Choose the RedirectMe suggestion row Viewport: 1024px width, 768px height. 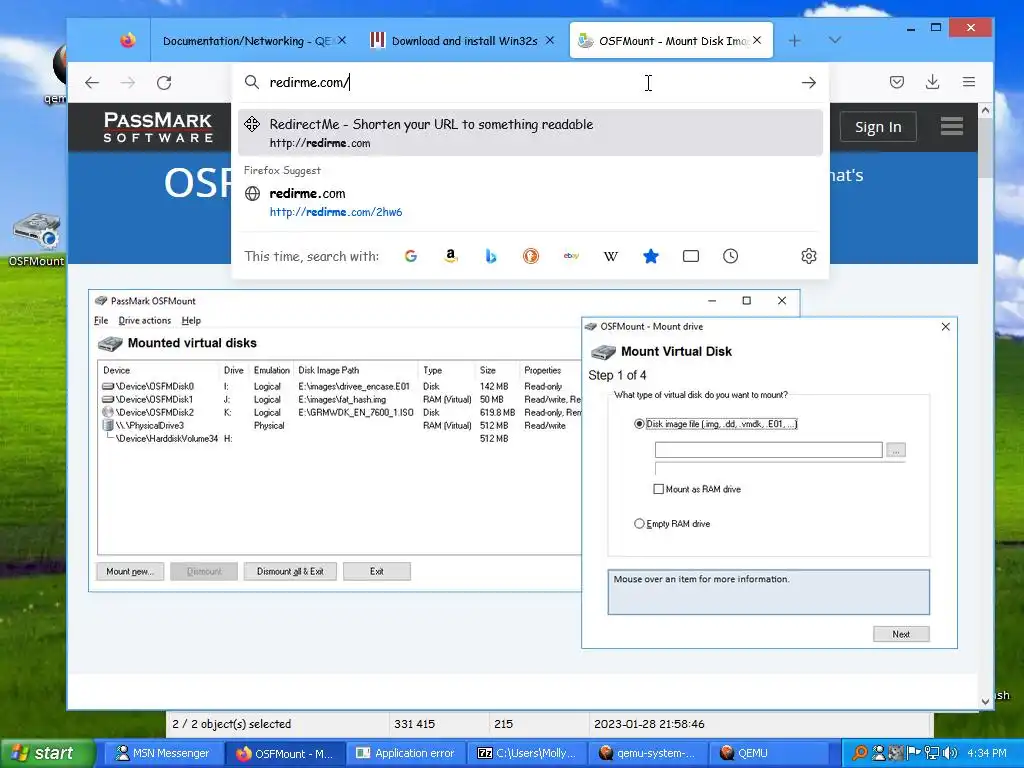pos(530,133)
